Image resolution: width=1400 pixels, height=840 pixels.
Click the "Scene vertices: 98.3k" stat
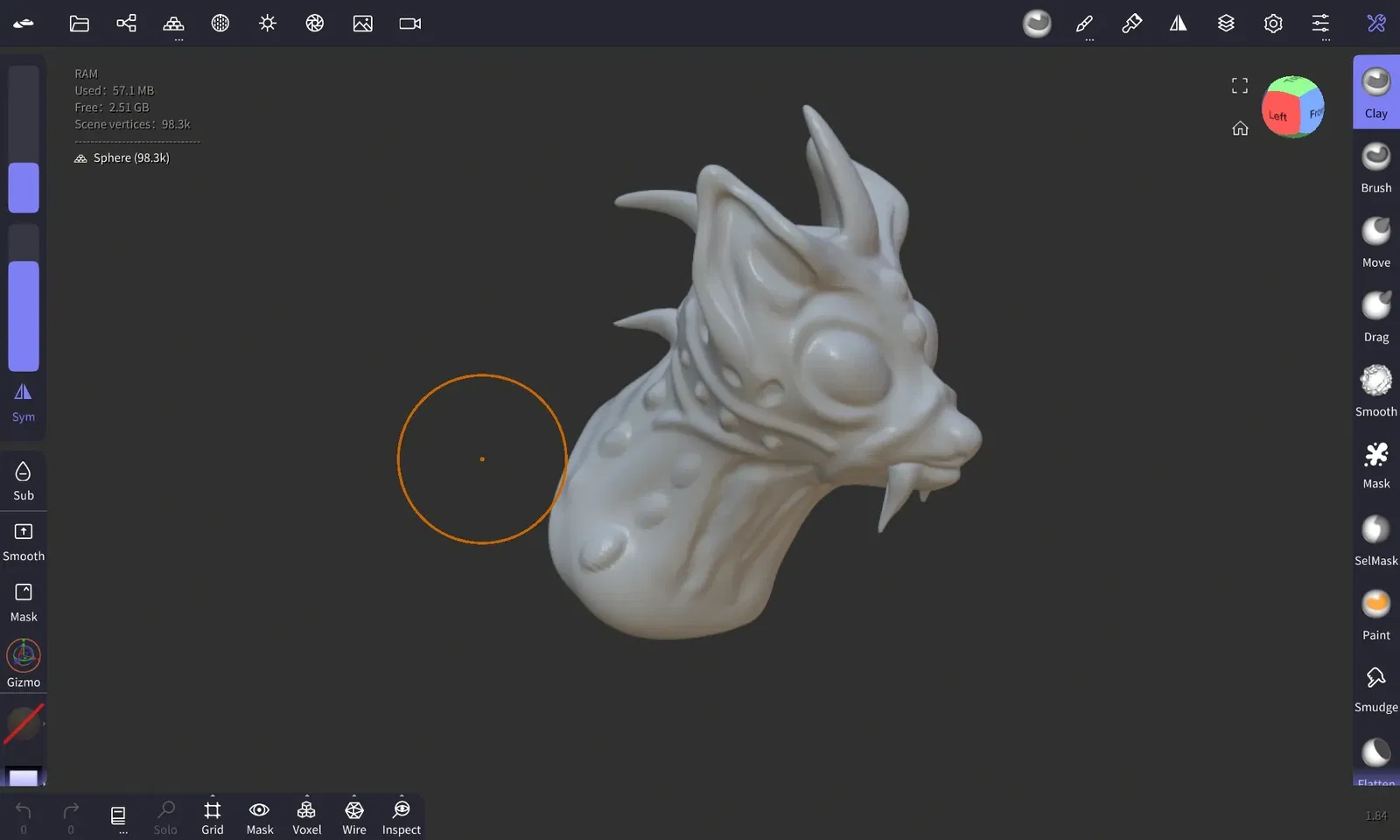[x=132, y=124]
